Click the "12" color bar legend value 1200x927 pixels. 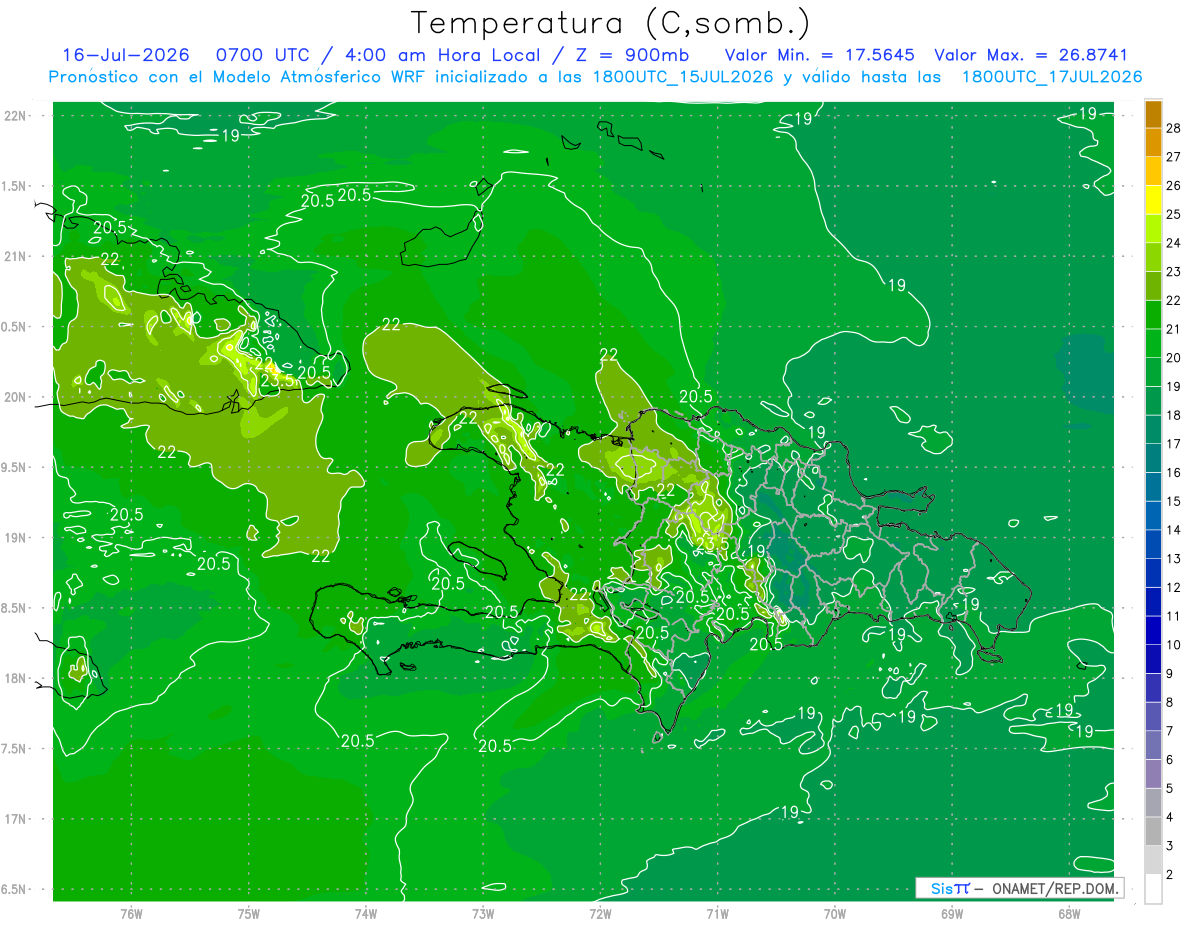tap(1174, 587)
